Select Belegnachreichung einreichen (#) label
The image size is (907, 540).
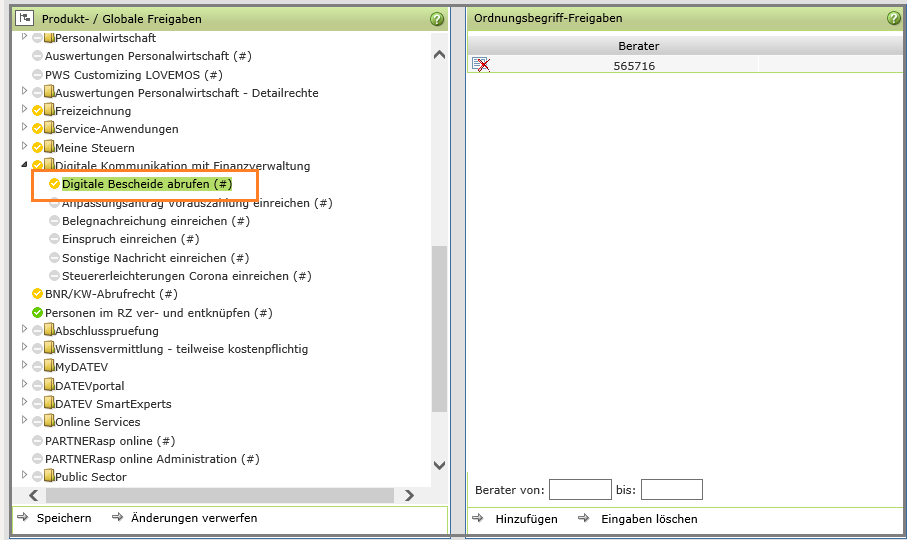tap(156, 221)
